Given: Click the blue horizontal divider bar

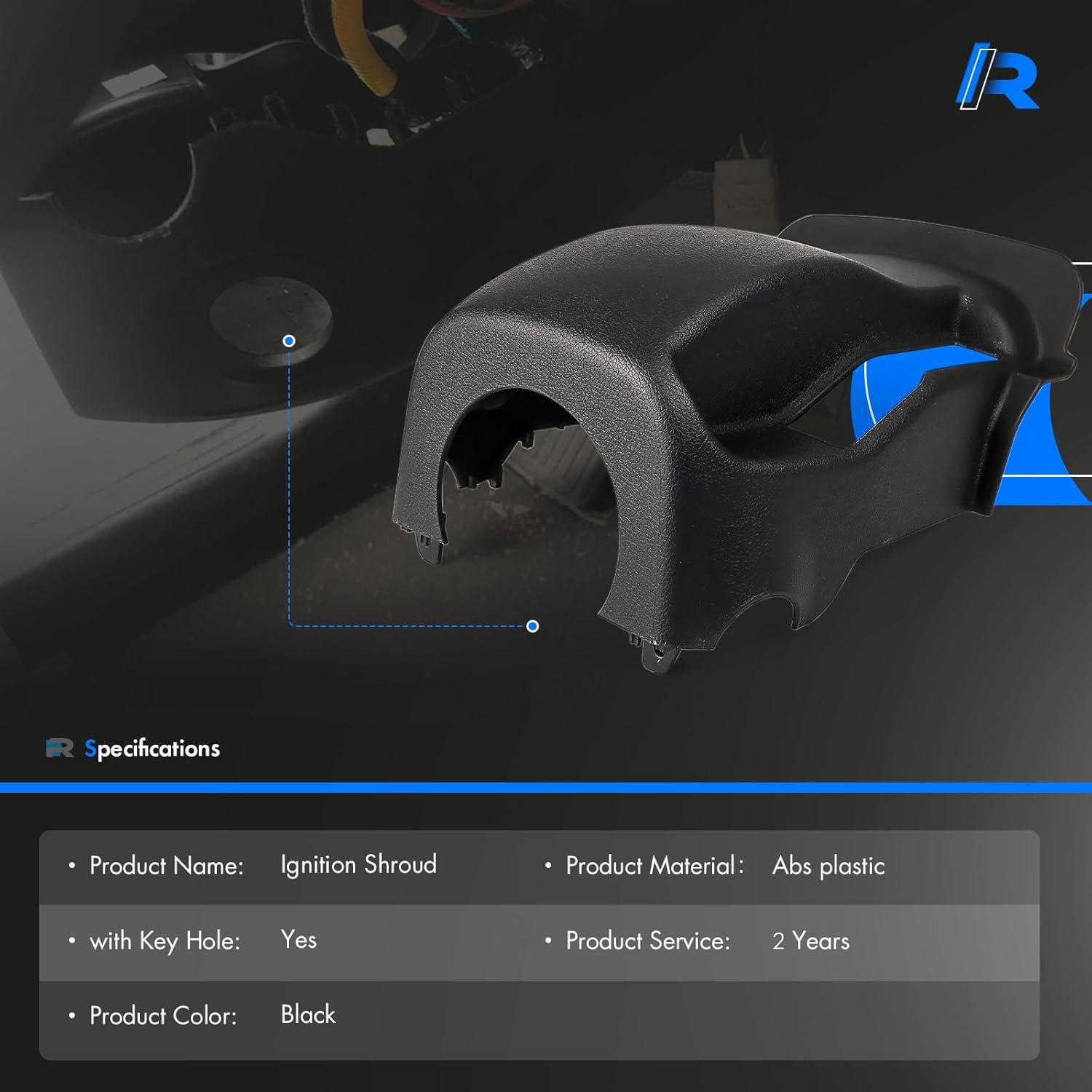Looking at the screenshot, I should pyautogui.click(x=546, y=787).
